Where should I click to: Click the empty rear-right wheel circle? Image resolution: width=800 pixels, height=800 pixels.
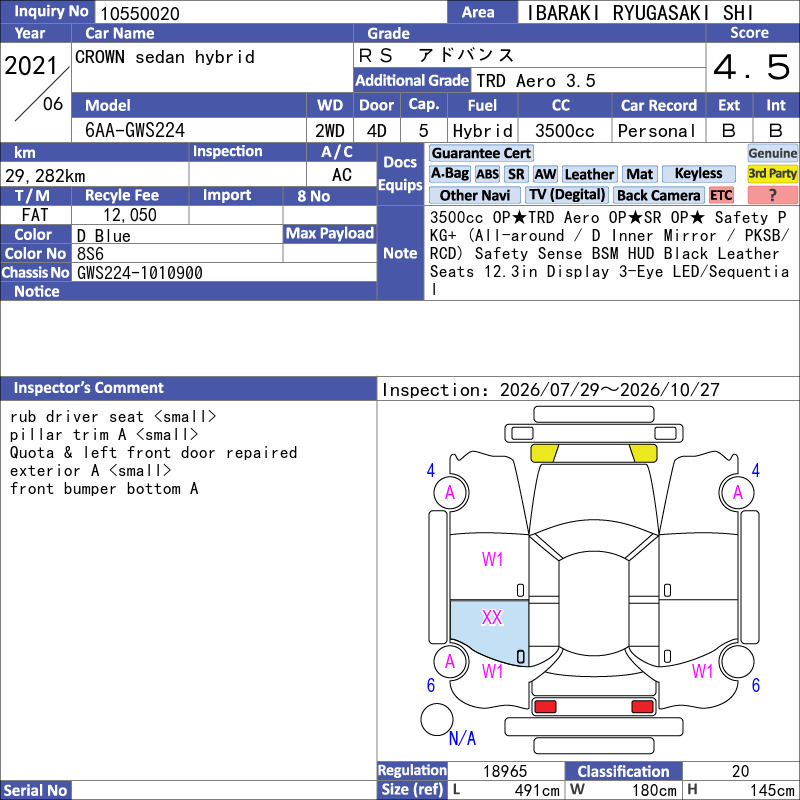pyautogui.click(x=738, y=662)
